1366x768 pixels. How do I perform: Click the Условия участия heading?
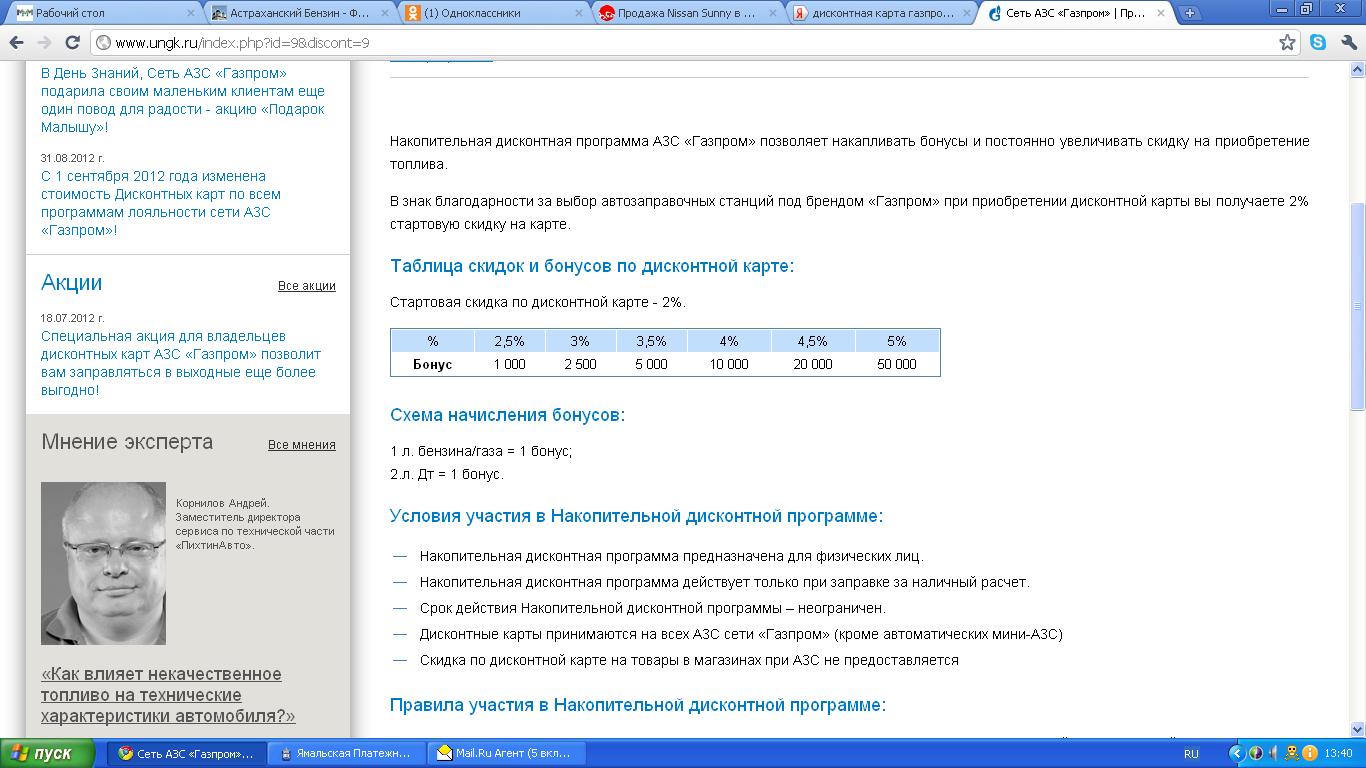point(636,517)
